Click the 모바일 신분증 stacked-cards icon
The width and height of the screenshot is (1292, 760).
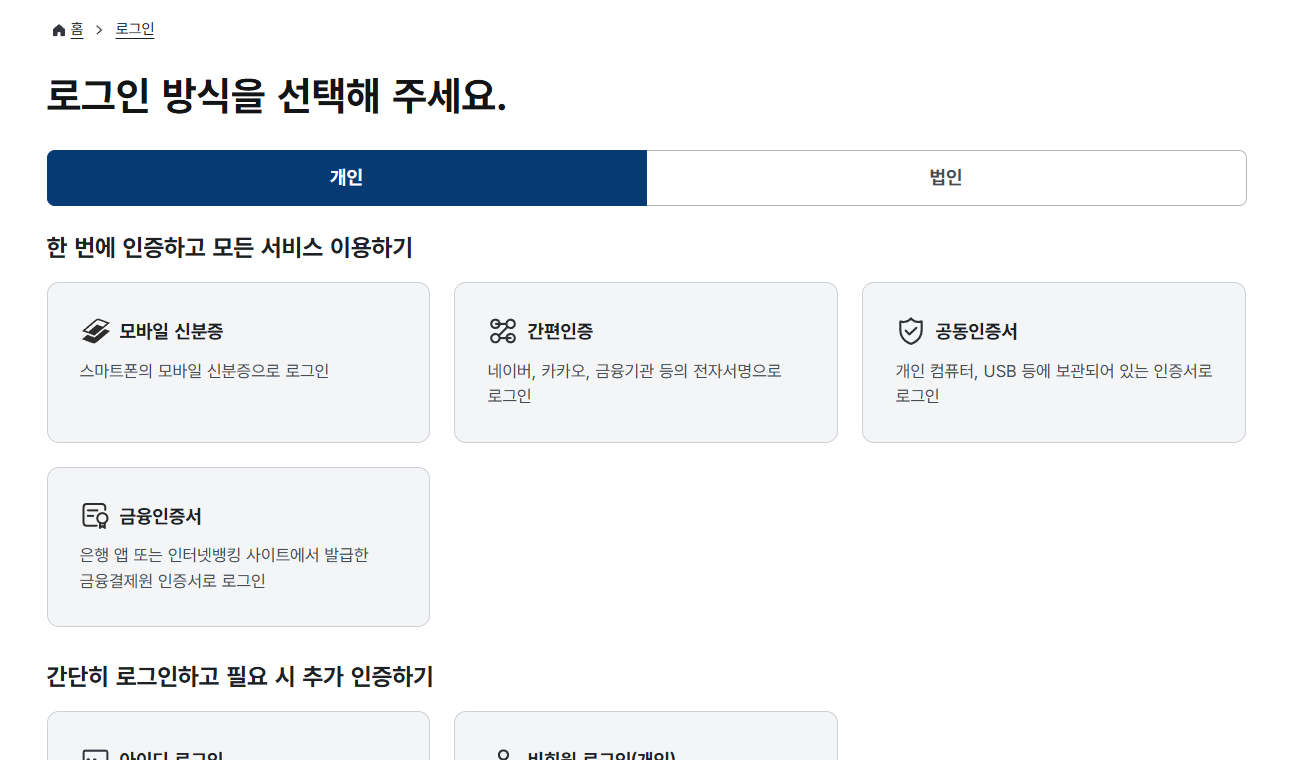[x=95, y=331]
